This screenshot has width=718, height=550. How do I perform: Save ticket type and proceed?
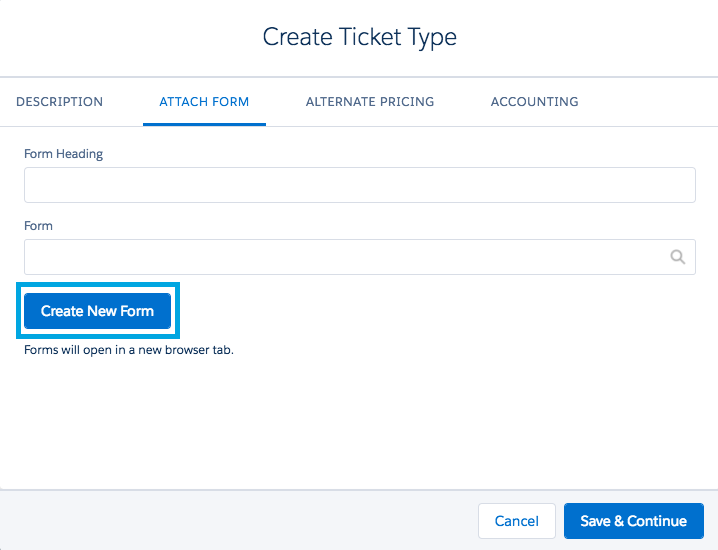point(633,521)
